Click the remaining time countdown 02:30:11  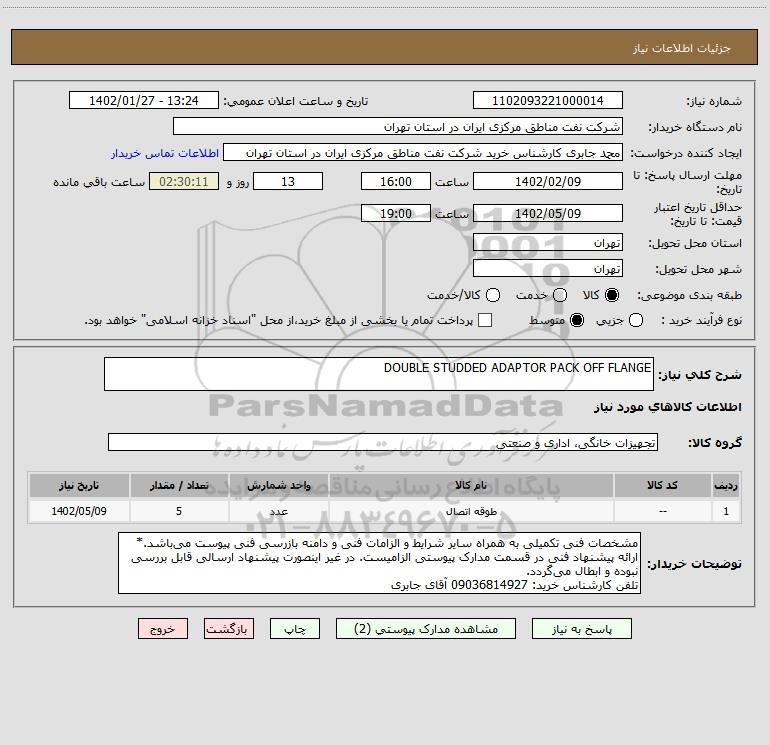click(184, 181)
